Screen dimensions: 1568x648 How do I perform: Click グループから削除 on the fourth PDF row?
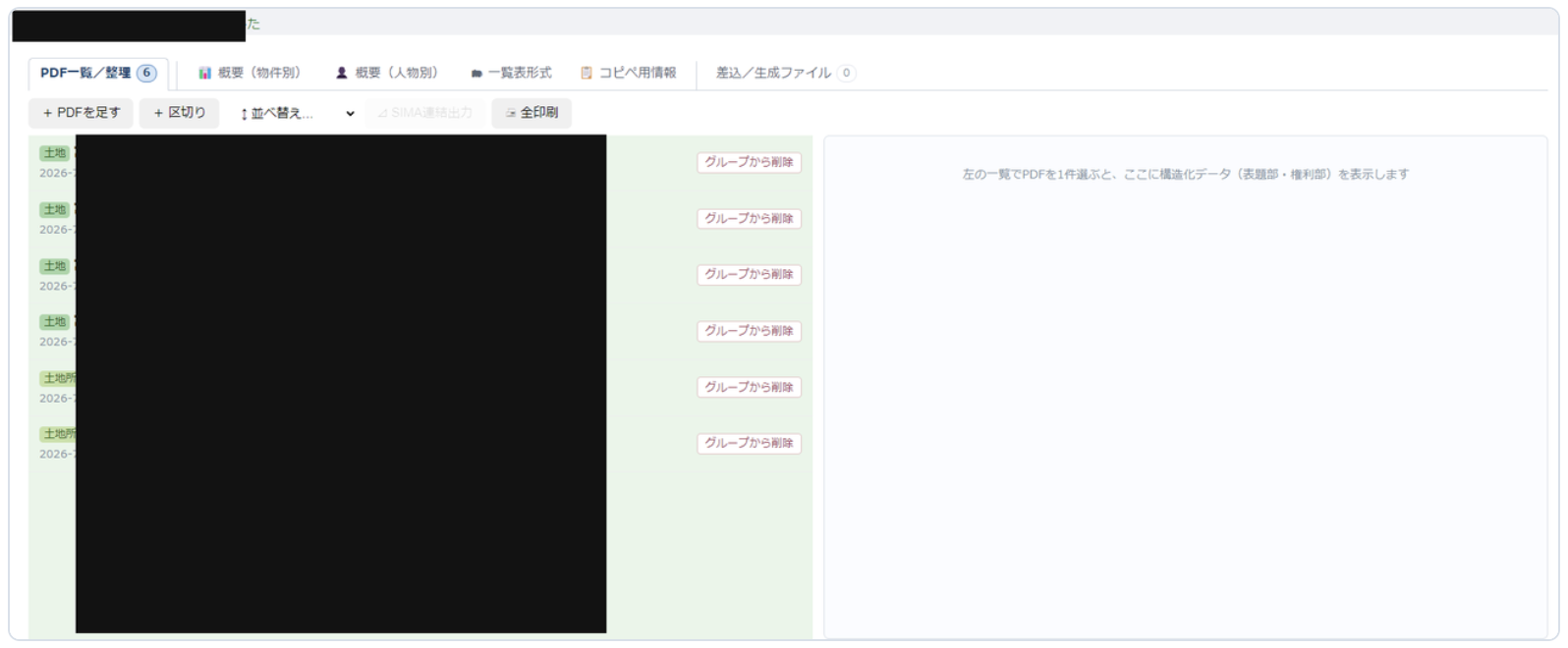click(749, 331)
